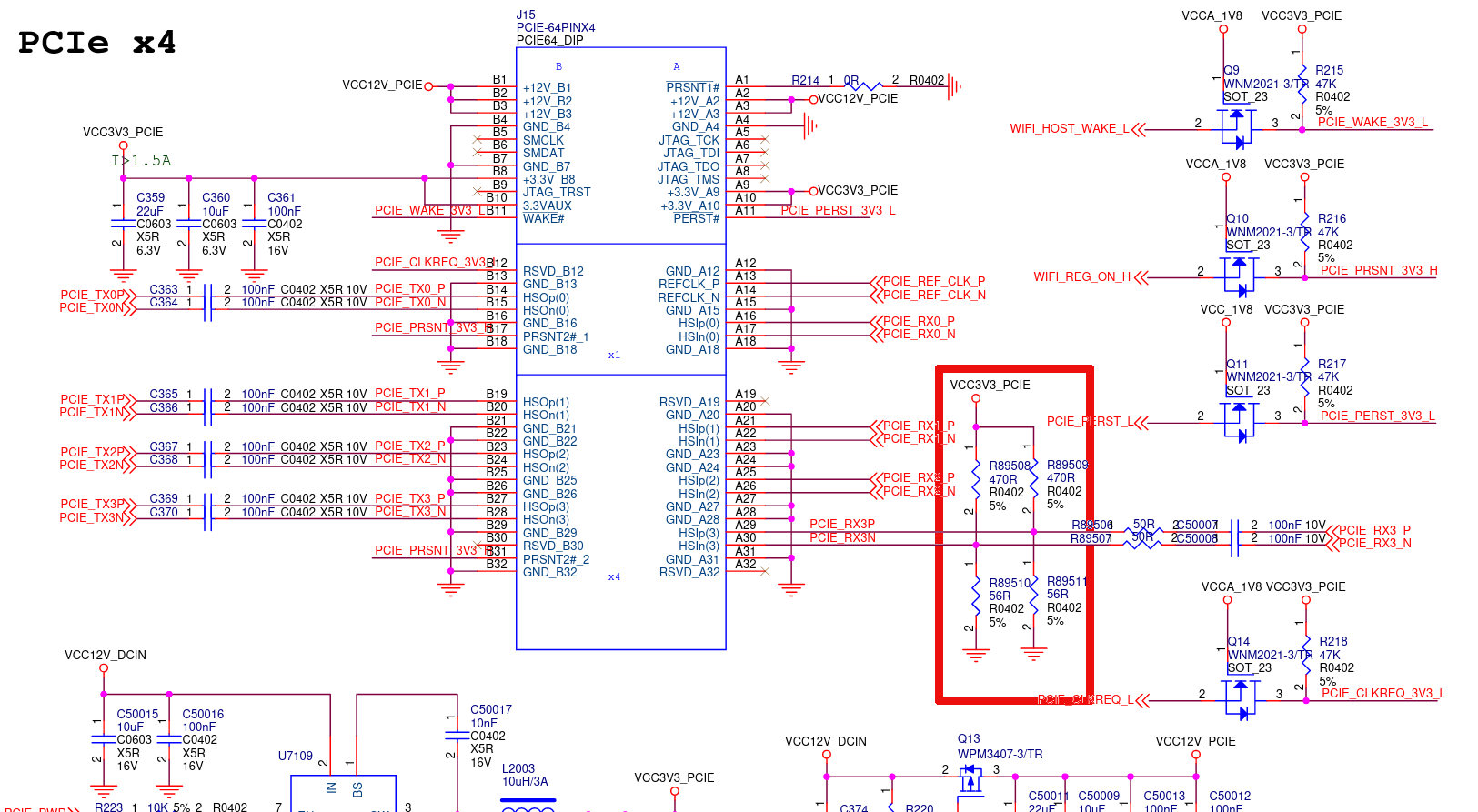Select the C50017 10nF capacitor symbol

click(x=450, y=736)
